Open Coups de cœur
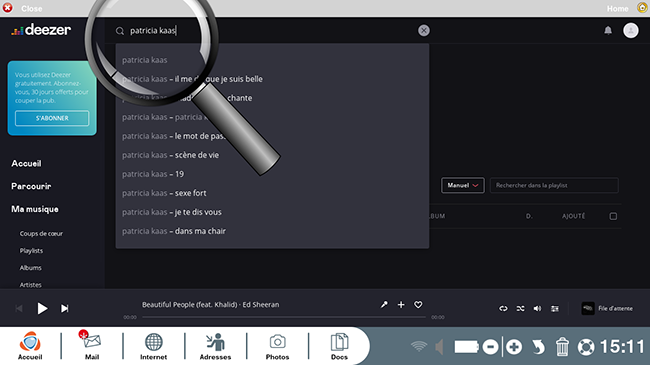Screen dimensions: 650x365 tap(41, 234)
